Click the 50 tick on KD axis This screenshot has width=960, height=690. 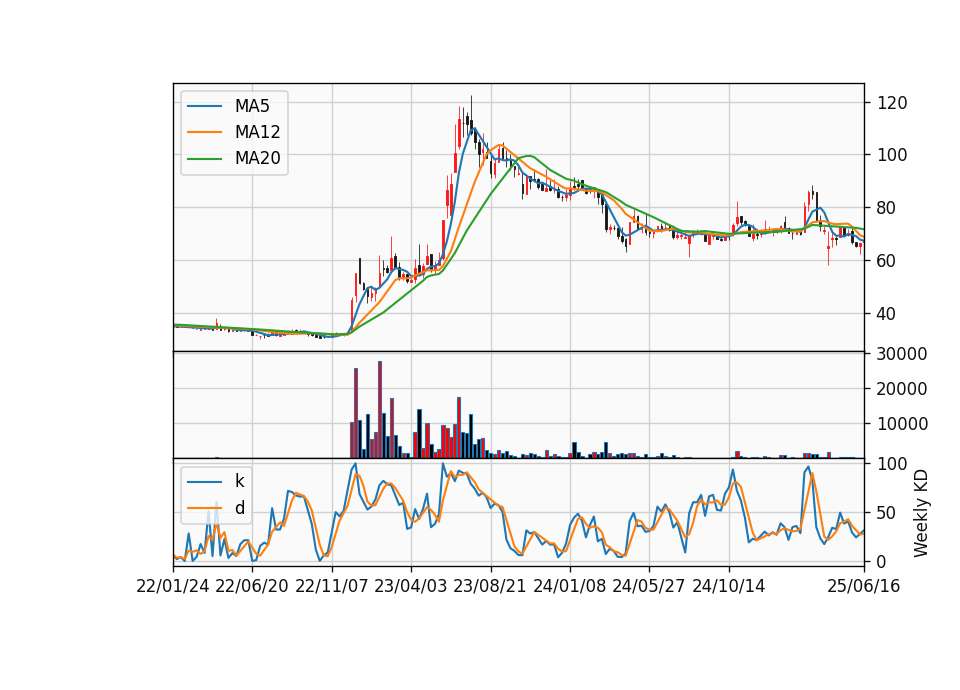[887, 513]
